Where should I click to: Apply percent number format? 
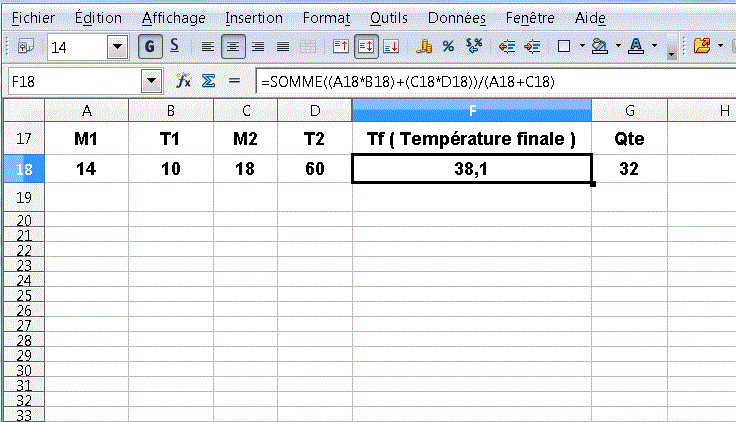(x=448, y=46)
